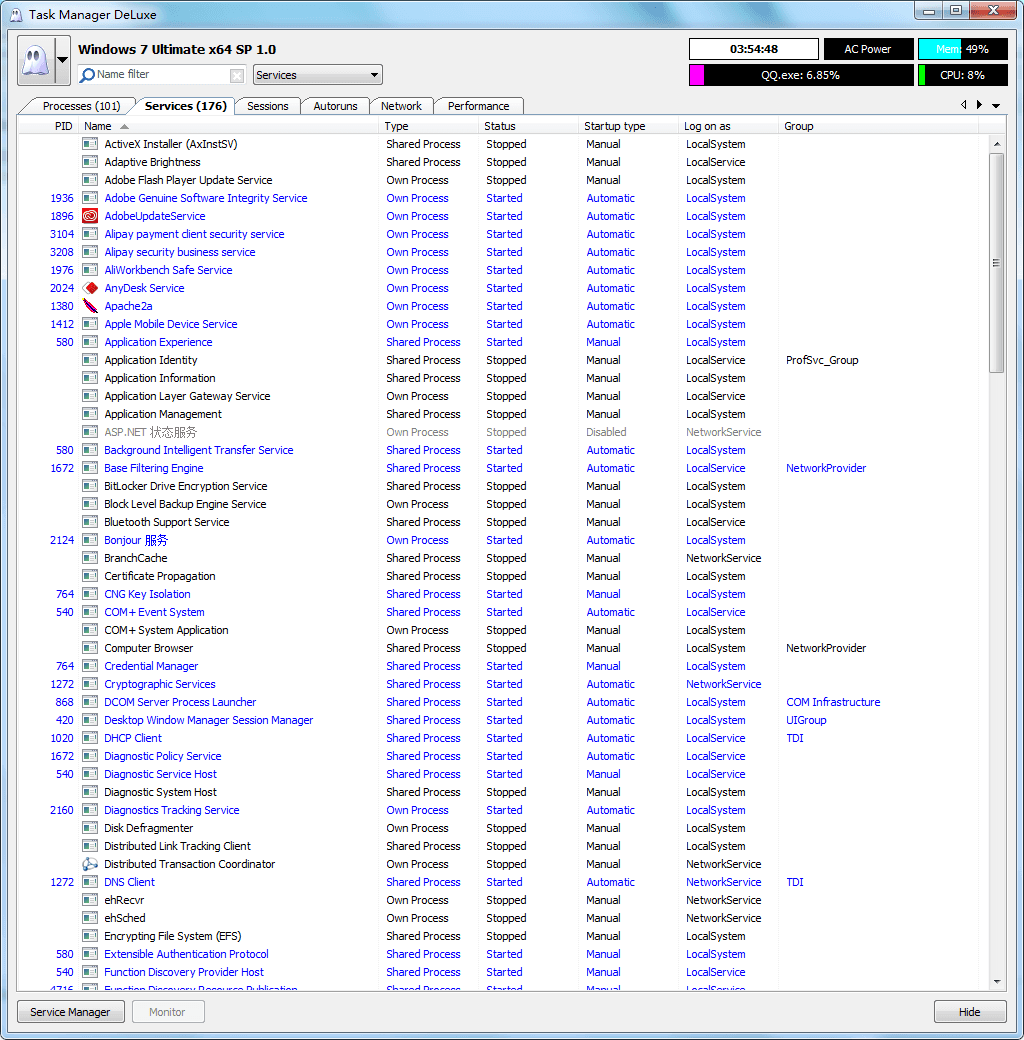Expand the tab list dropdown arrow
This screenshot has height=1040, width=1024.
click(996, 106)
